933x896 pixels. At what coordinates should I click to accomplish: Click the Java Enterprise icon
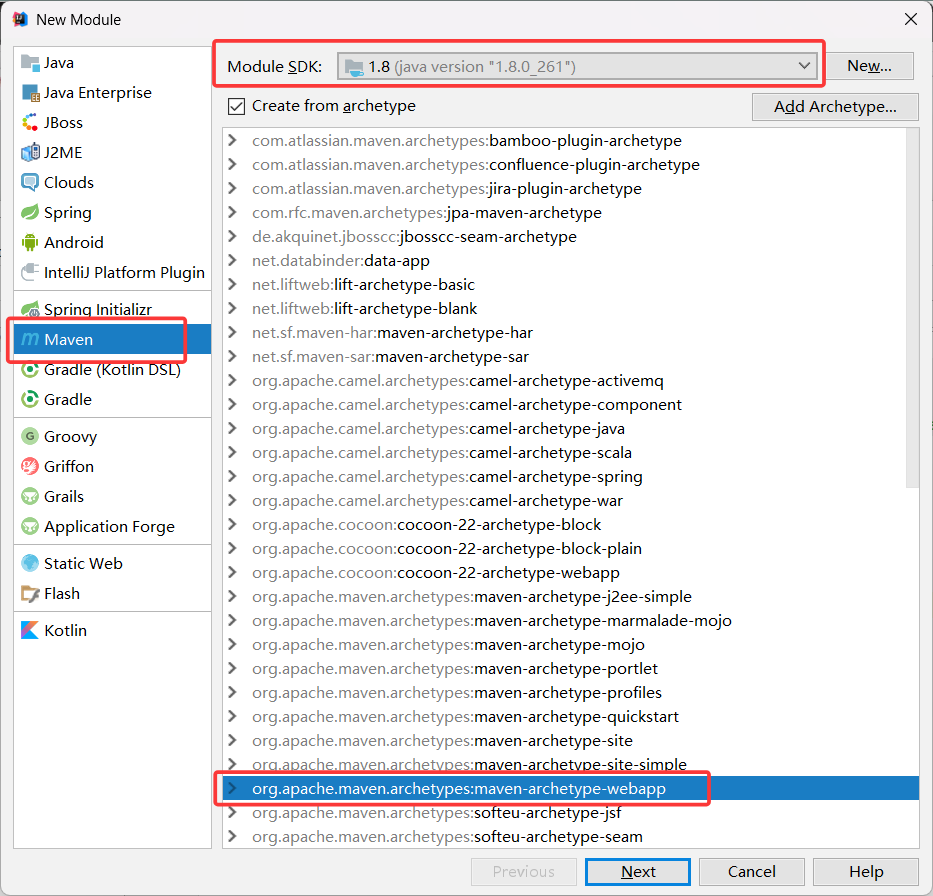pyautogui.click(x=30, y=93)
